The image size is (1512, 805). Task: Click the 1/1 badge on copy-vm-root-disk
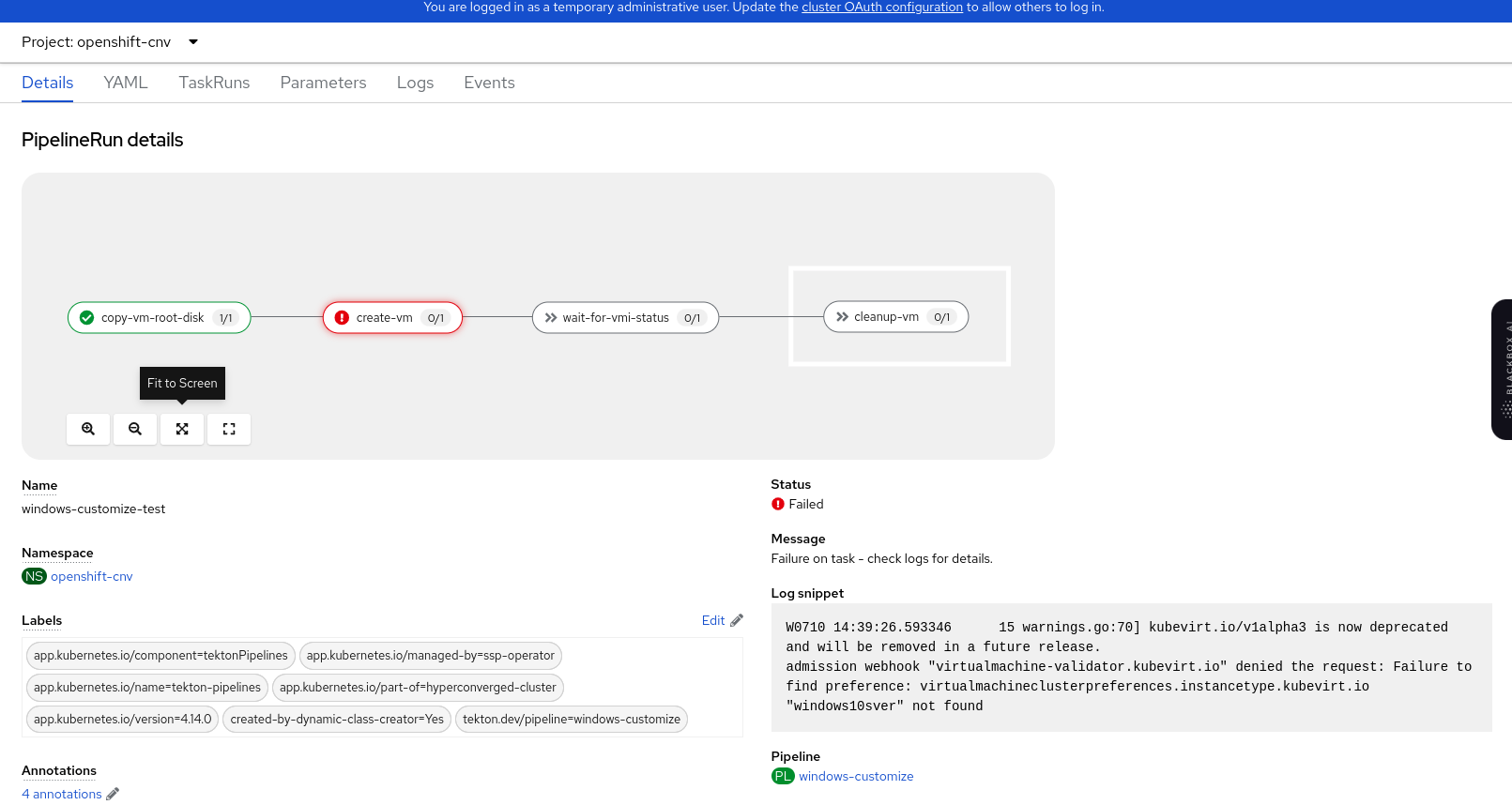(226, 318)
